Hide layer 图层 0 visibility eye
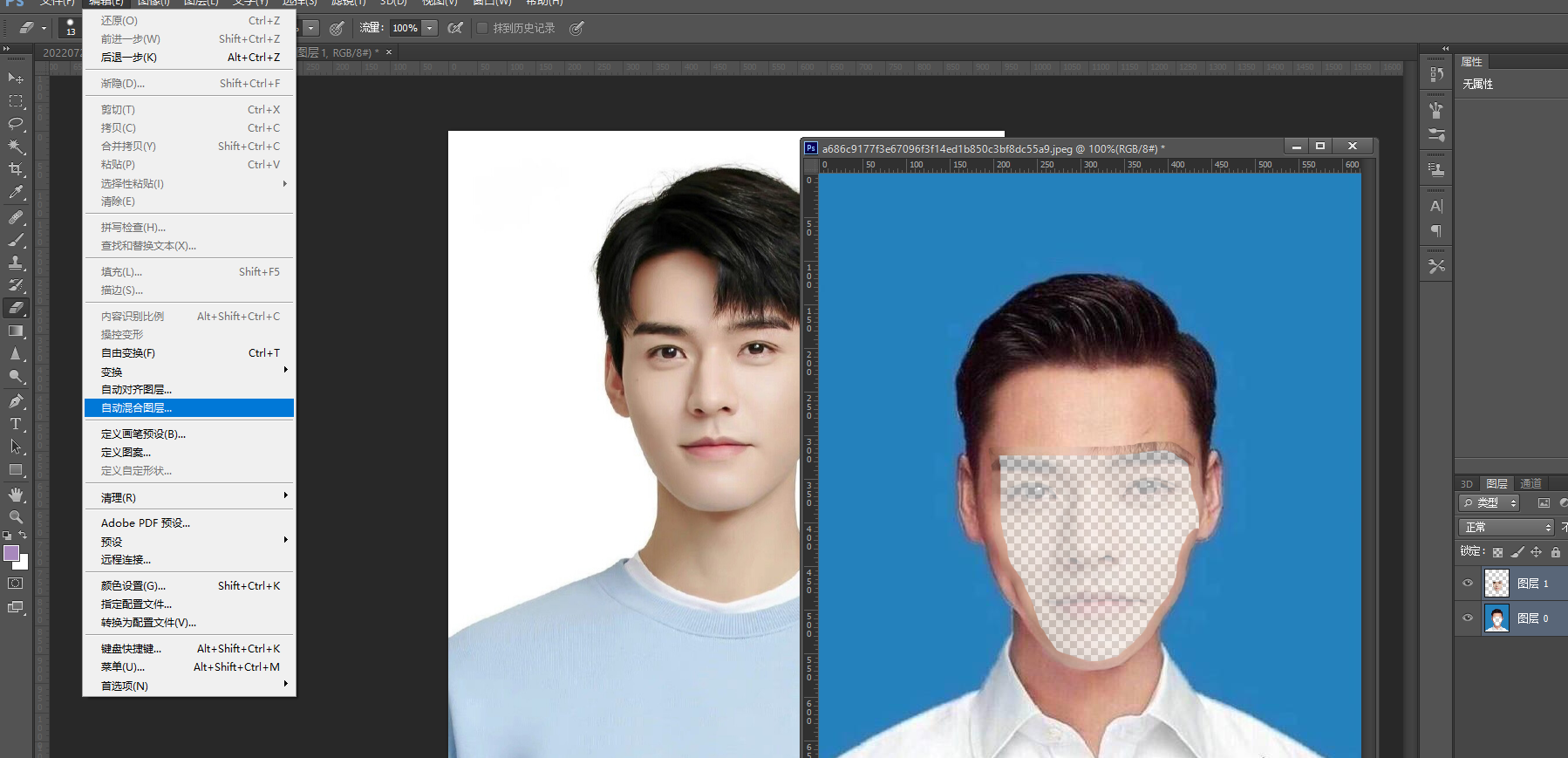The height and width of the screenshot is (758, 1568). point(1468,618)
